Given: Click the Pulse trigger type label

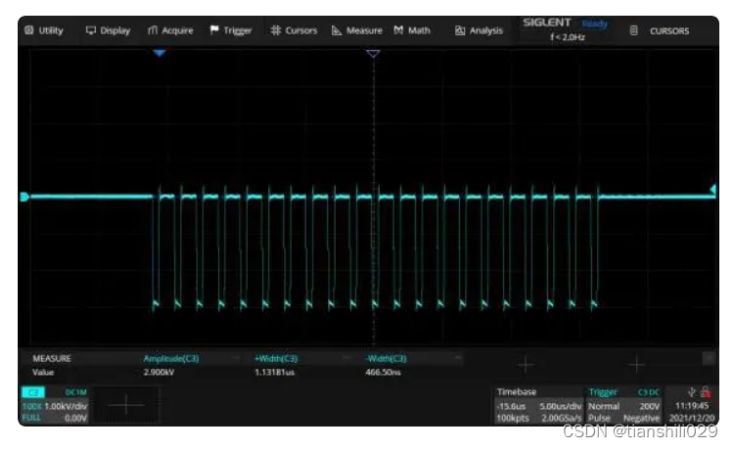Looking at the screenshot, I should [599, 418].
